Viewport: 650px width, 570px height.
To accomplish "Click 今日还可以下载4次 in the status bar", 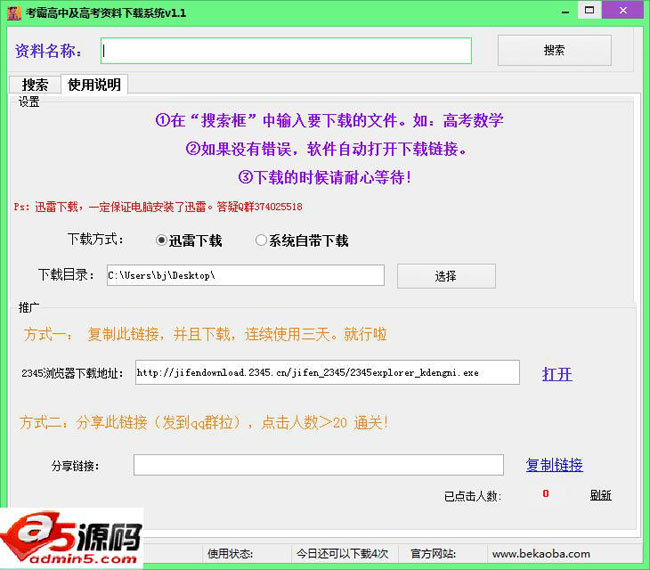I will coord(342,554).
